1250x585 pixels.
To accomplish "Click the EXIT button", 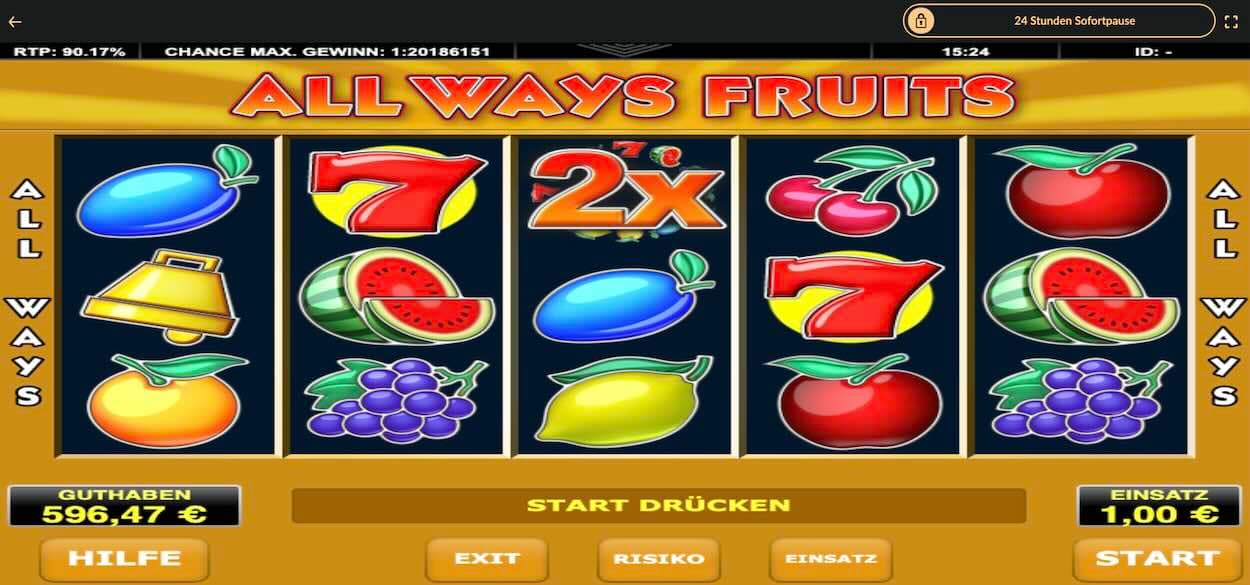I will coord(487,559).
